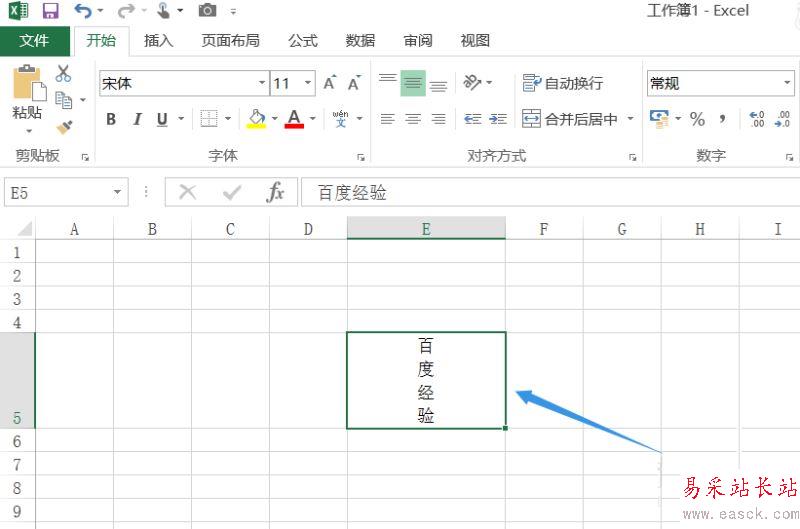Toggle align text right

click(x=439, y=119)
